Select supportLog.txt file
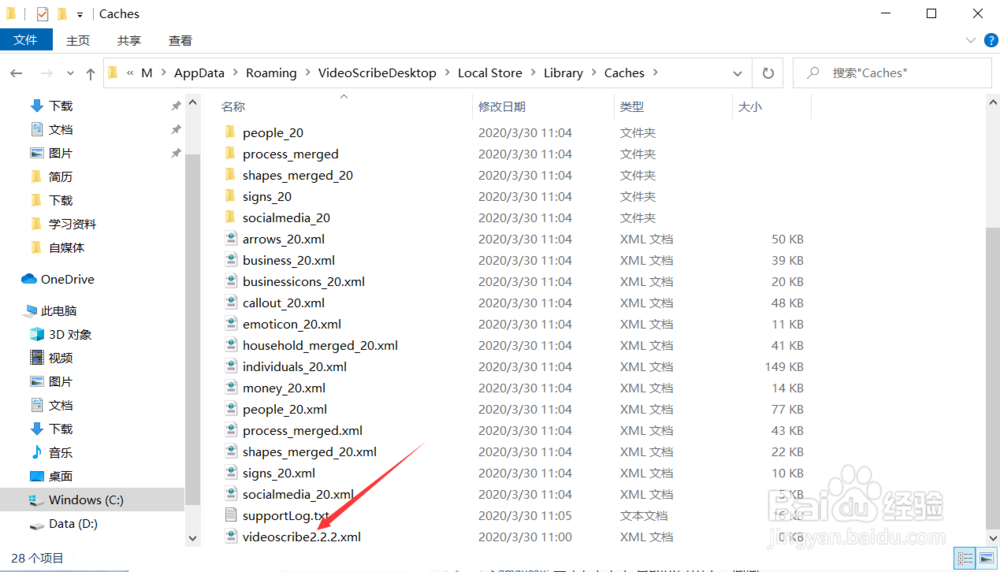The image size is (1000, 572). tap(286, 515)
